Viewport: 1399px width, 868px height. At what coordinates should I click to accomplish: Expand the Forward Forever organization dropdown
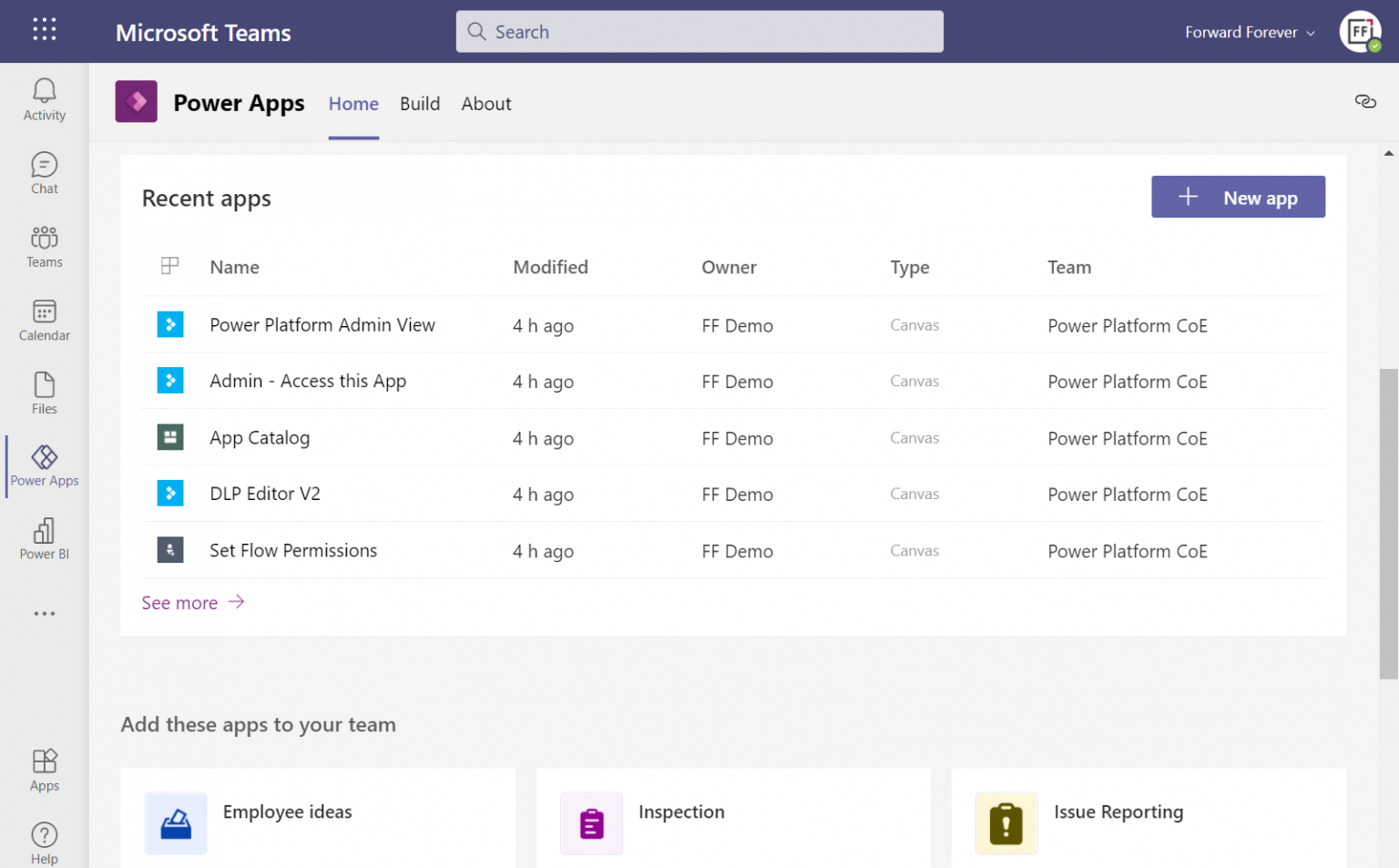pyautogui.click(x=1250, y=33)
